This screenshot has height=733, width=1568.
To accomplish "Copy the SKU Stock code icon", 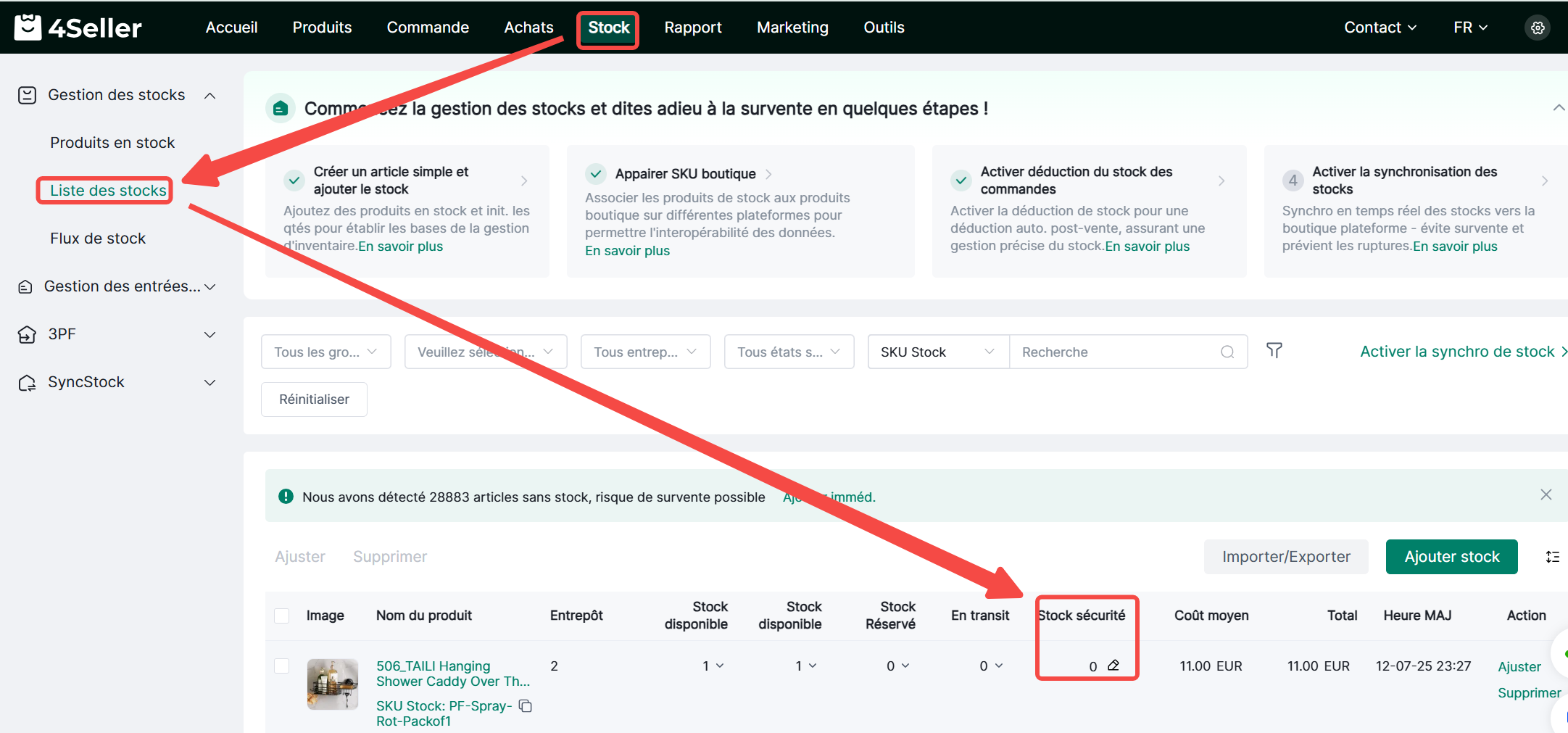I will click(x=526, y=705).
